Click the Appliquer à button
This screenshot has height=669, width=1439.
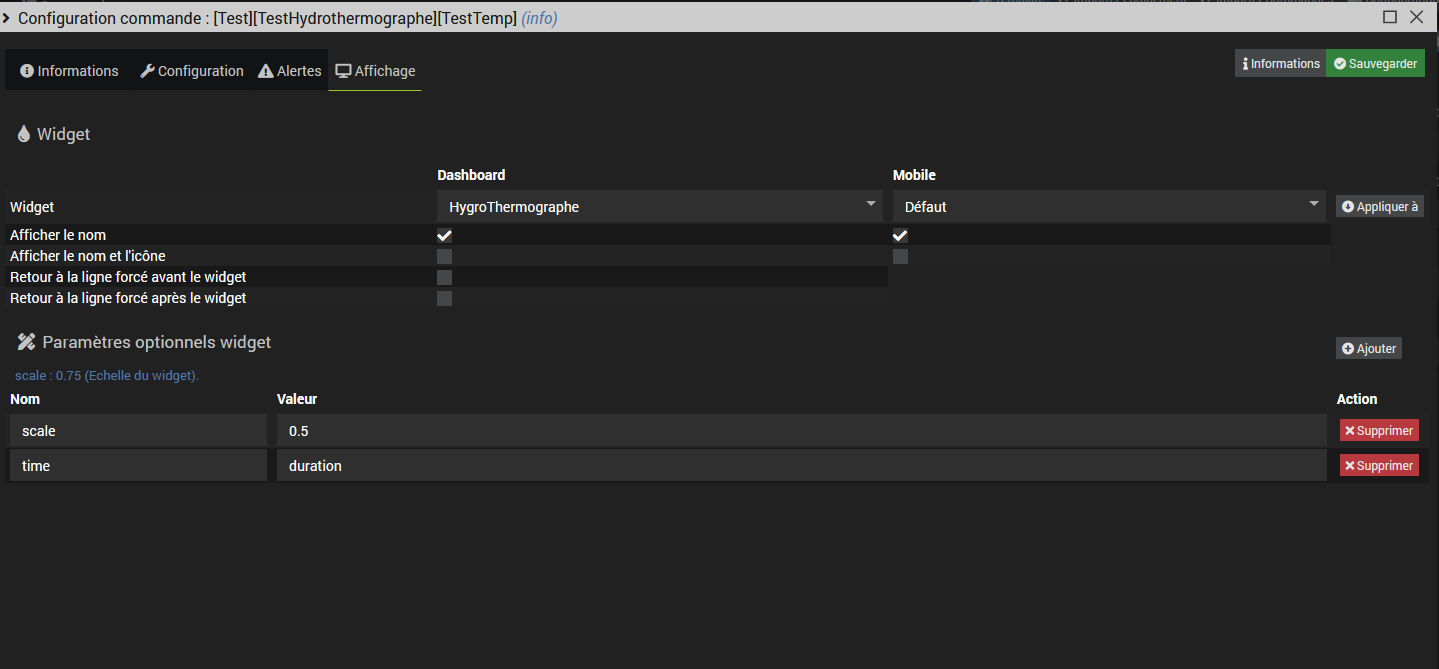point(1379,207)
